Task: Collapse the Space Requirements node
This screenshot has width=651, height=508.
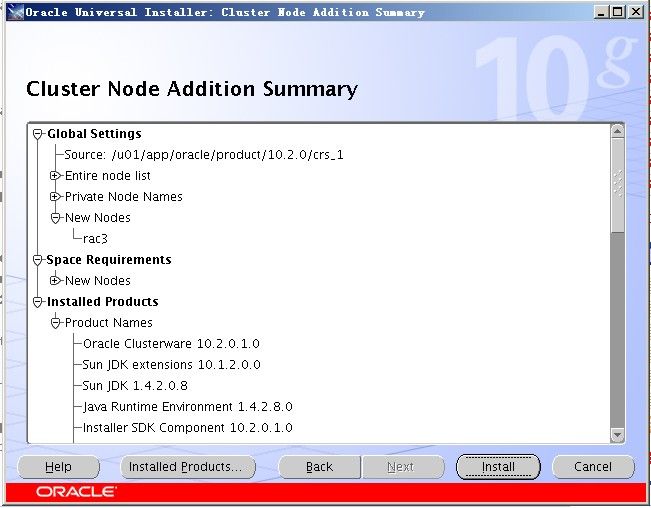Action: (x=38, y=260)
